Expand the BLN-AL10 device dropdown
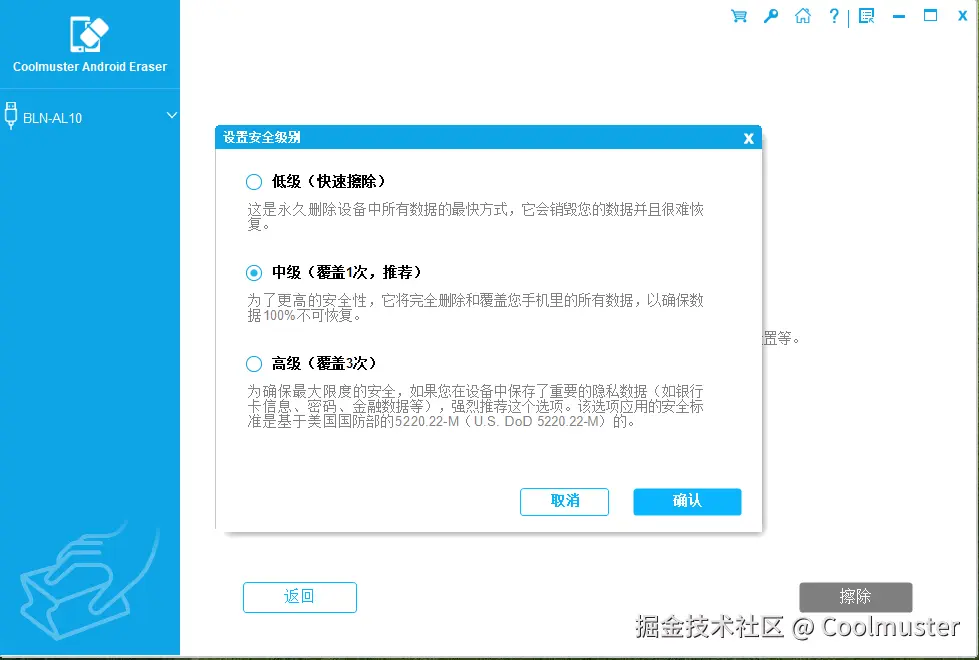 pyautogui.click(x=172, y=115)
